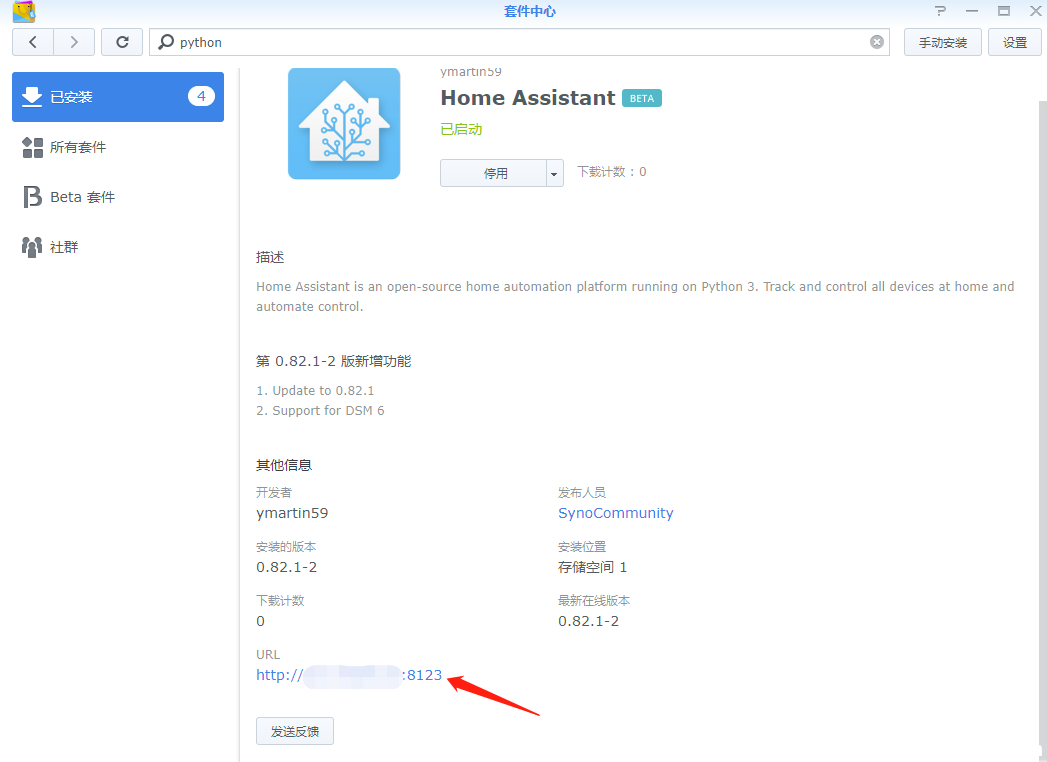Click the Package Center app icon in title bar

pyautogui.click(x=24, y=11)
